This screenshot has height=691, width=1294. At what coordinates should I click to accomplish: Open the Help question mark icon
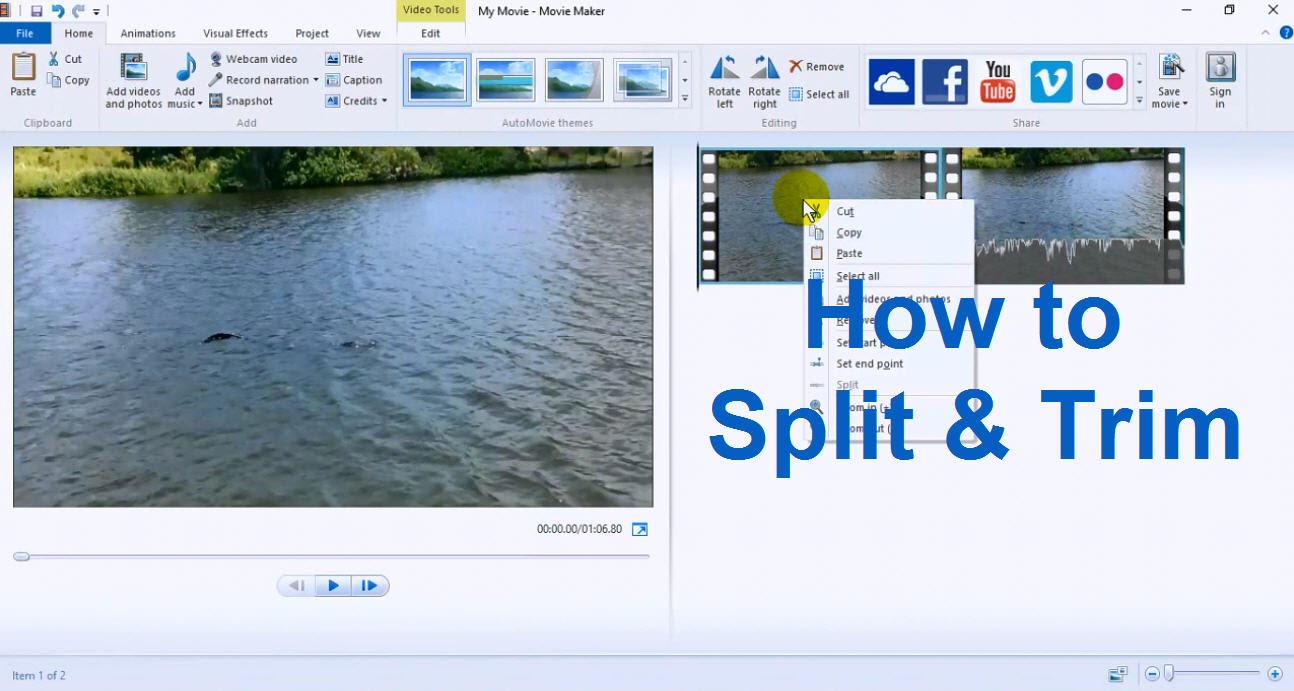point(1286,33)
